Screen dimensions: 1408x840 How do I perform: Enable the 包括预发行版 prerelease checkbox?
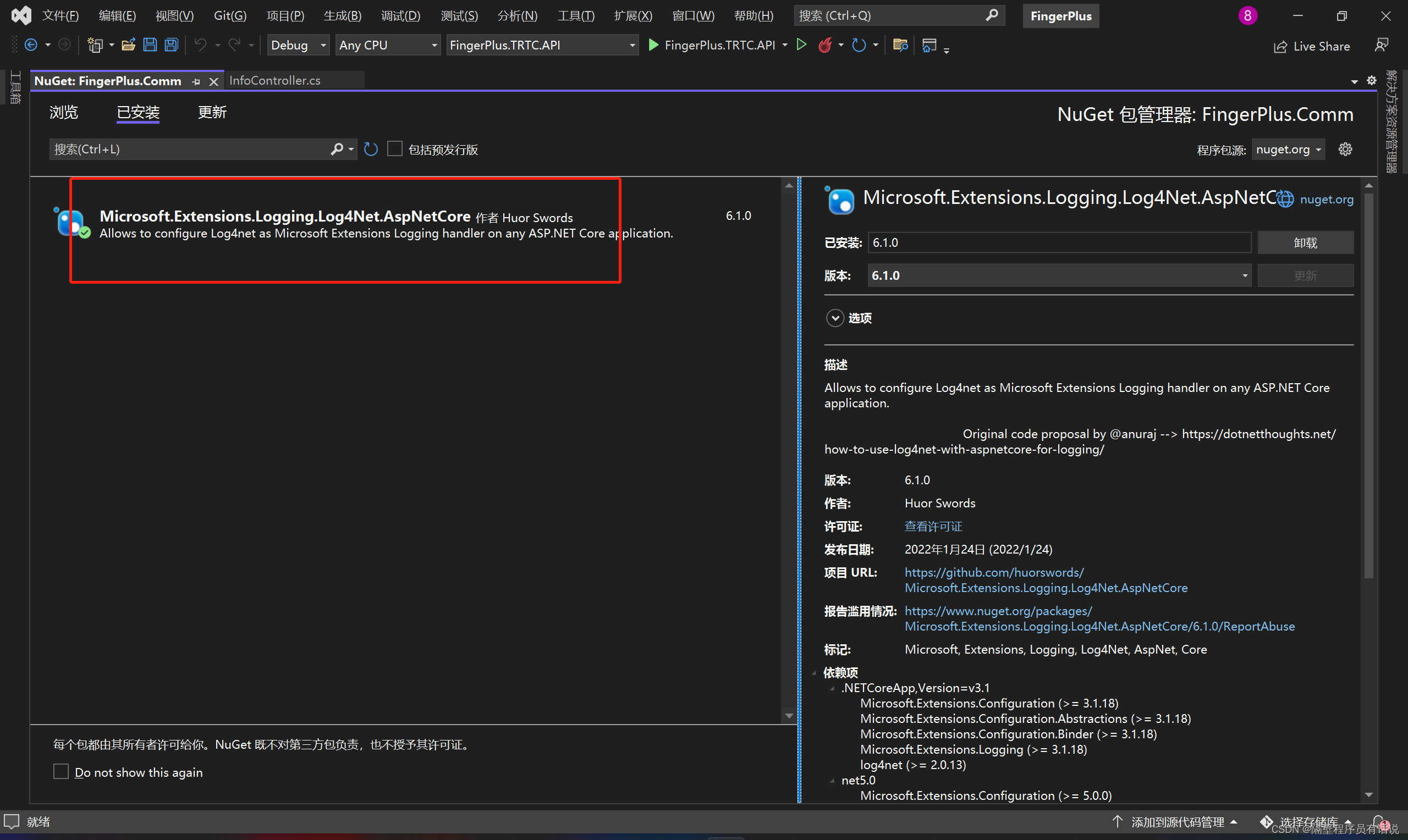pyautogui.click(x=394, y=148)
